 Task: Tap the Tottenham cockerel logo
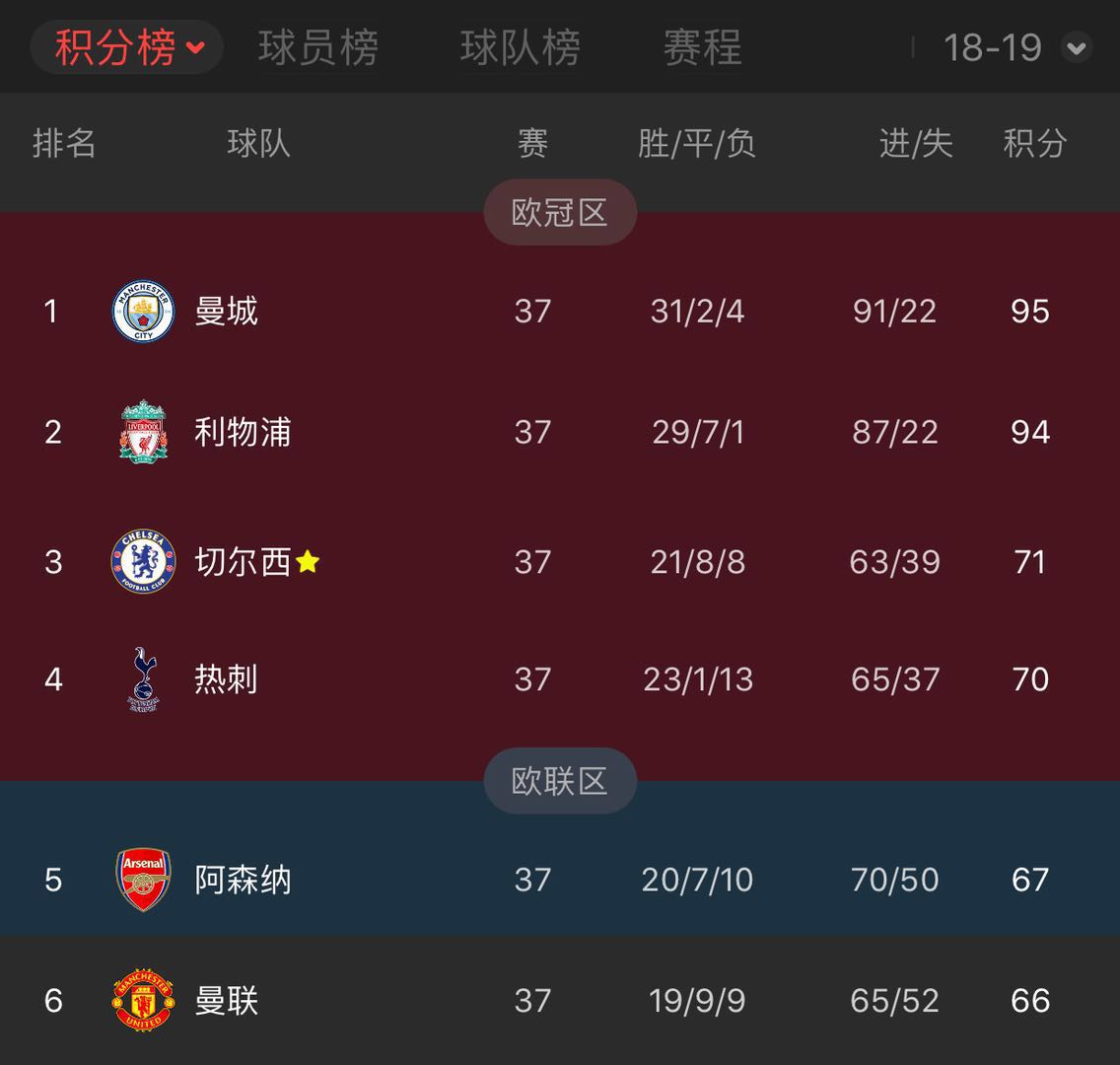click(144, 679)
